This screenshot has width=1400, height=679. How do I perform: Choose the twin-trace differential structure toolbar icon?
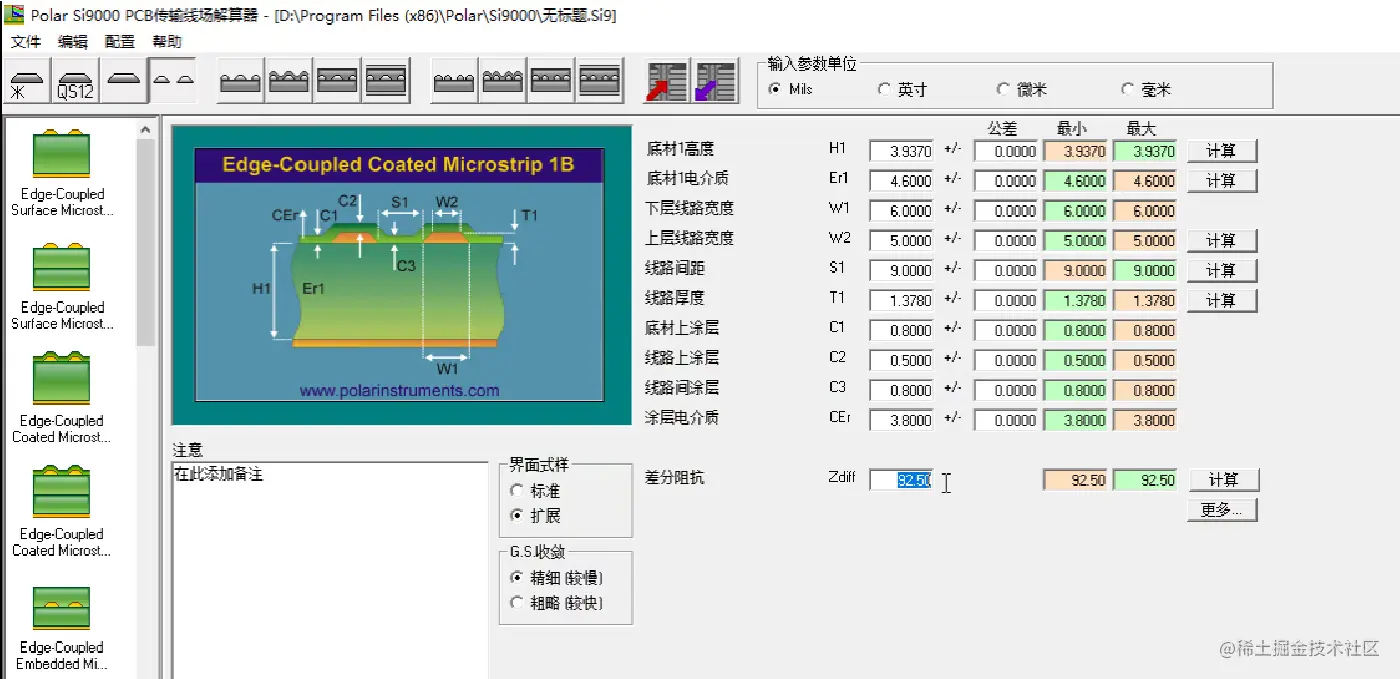tap(172, 82)
